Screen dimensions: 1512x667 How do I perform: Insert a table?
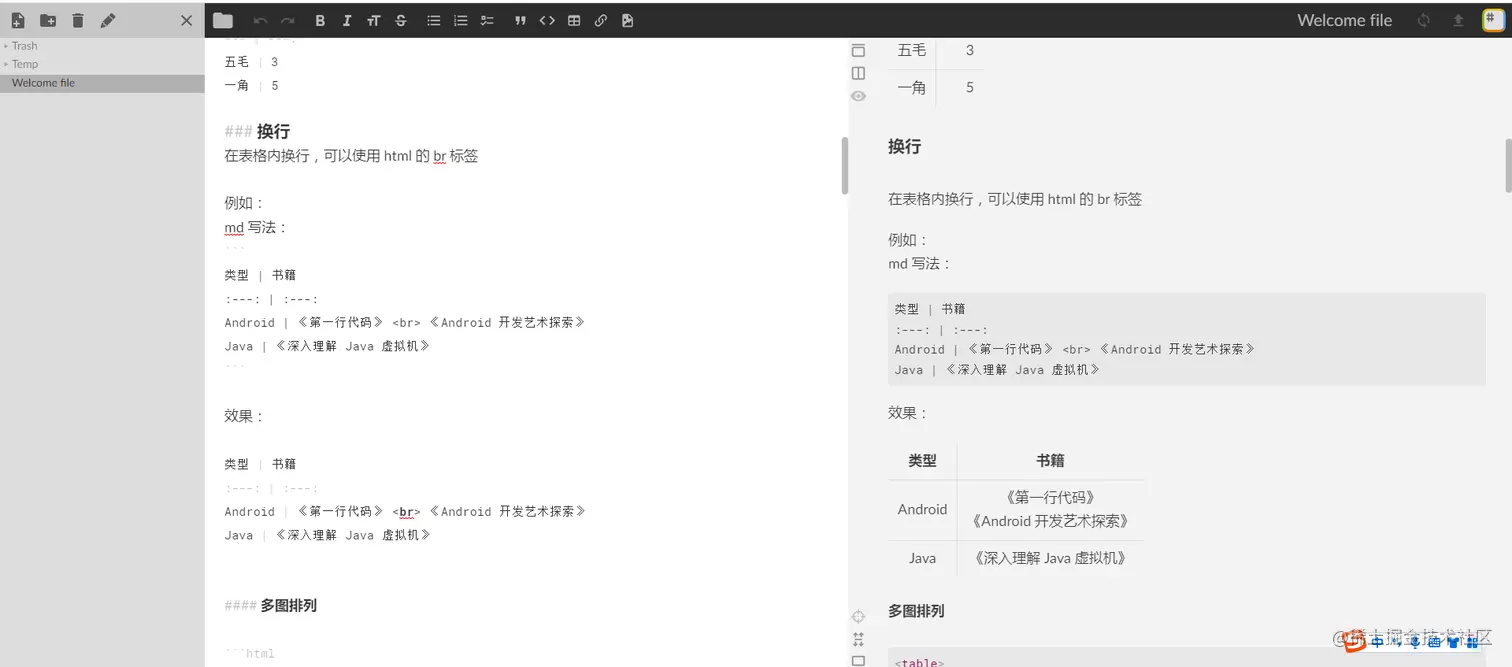point(574,20)
